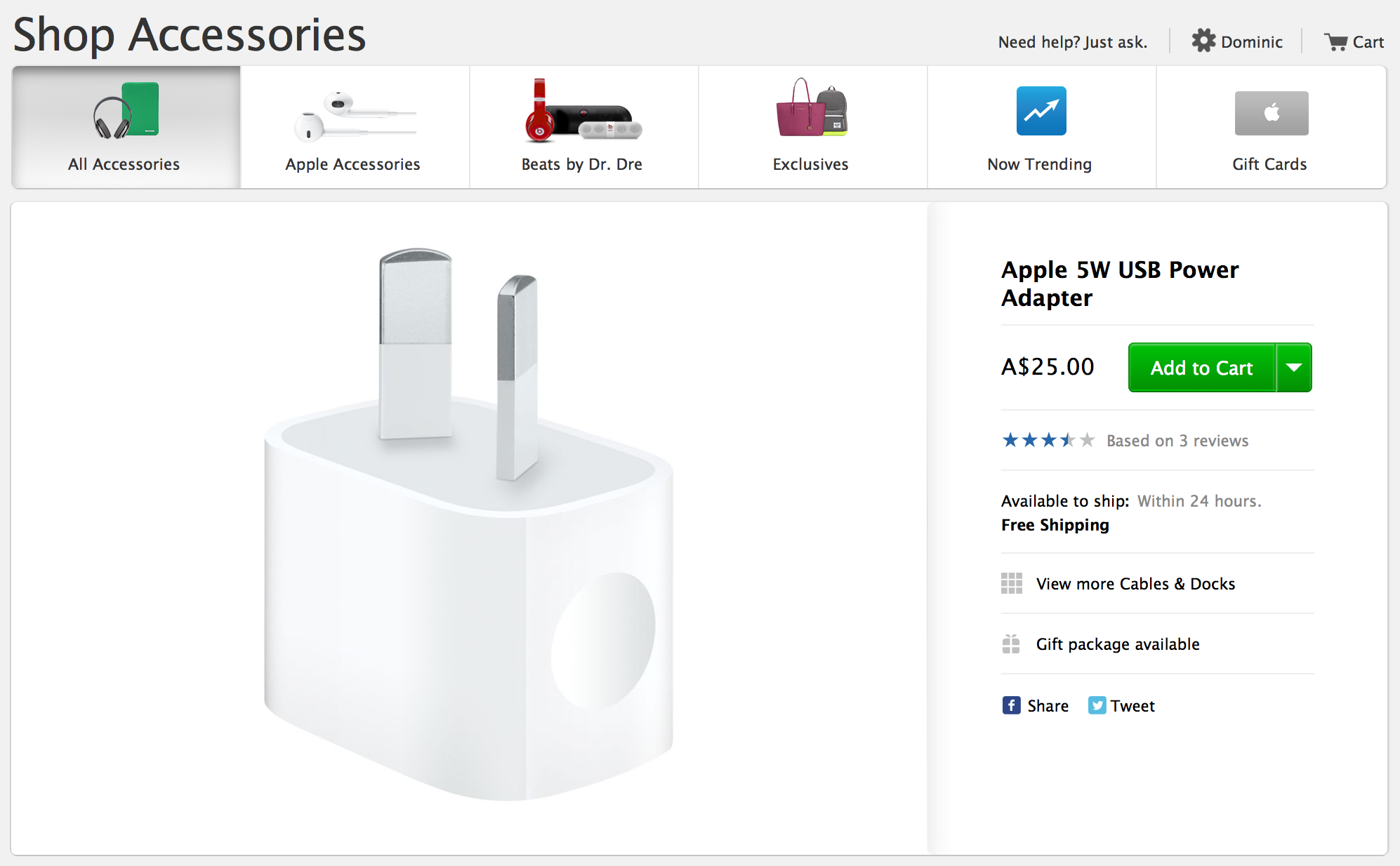The height and width of the screenshot is (866, 1400).
Task: Click the fourth star in the rating
Action: click(x=1067, y=440)
